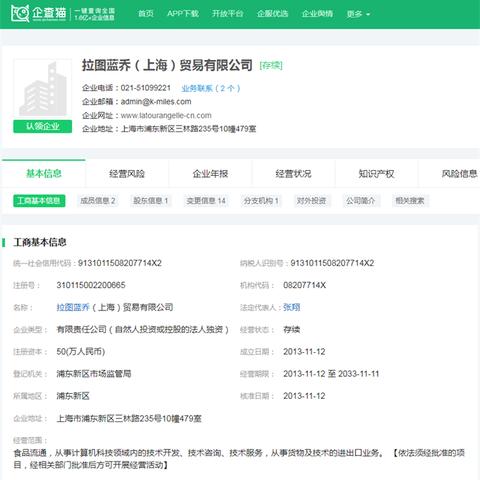
Task: Click registered capital 50(万人民币)
Action: point(81,352)
